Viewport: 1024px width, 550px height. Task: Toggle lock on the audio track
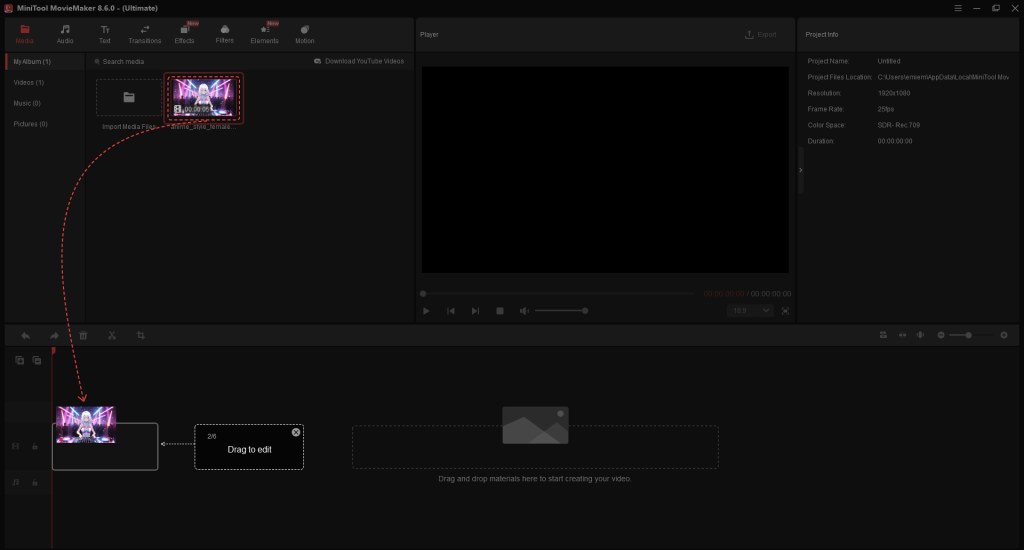click(35, 482)
